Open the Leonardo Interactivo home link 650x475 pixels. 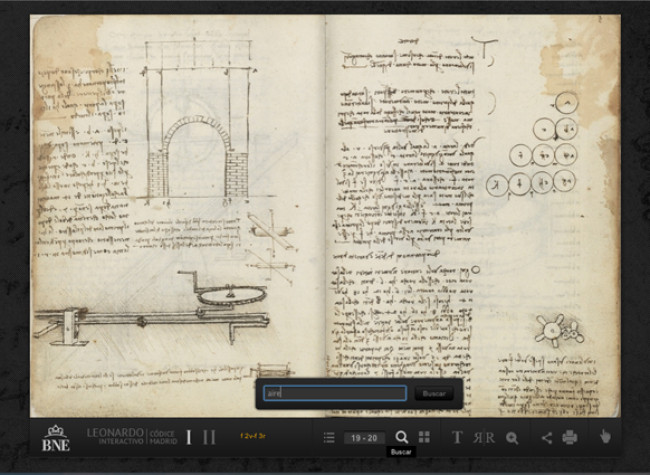pos(115,436)
